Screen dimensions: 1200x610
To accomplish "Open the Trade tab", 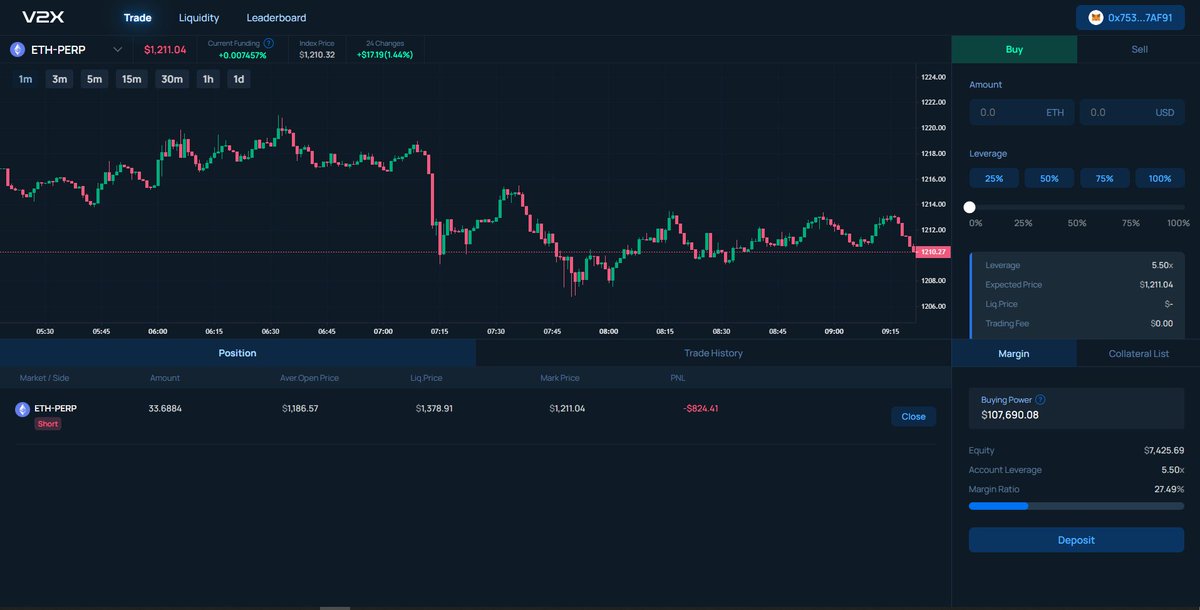I will point(137,18).
